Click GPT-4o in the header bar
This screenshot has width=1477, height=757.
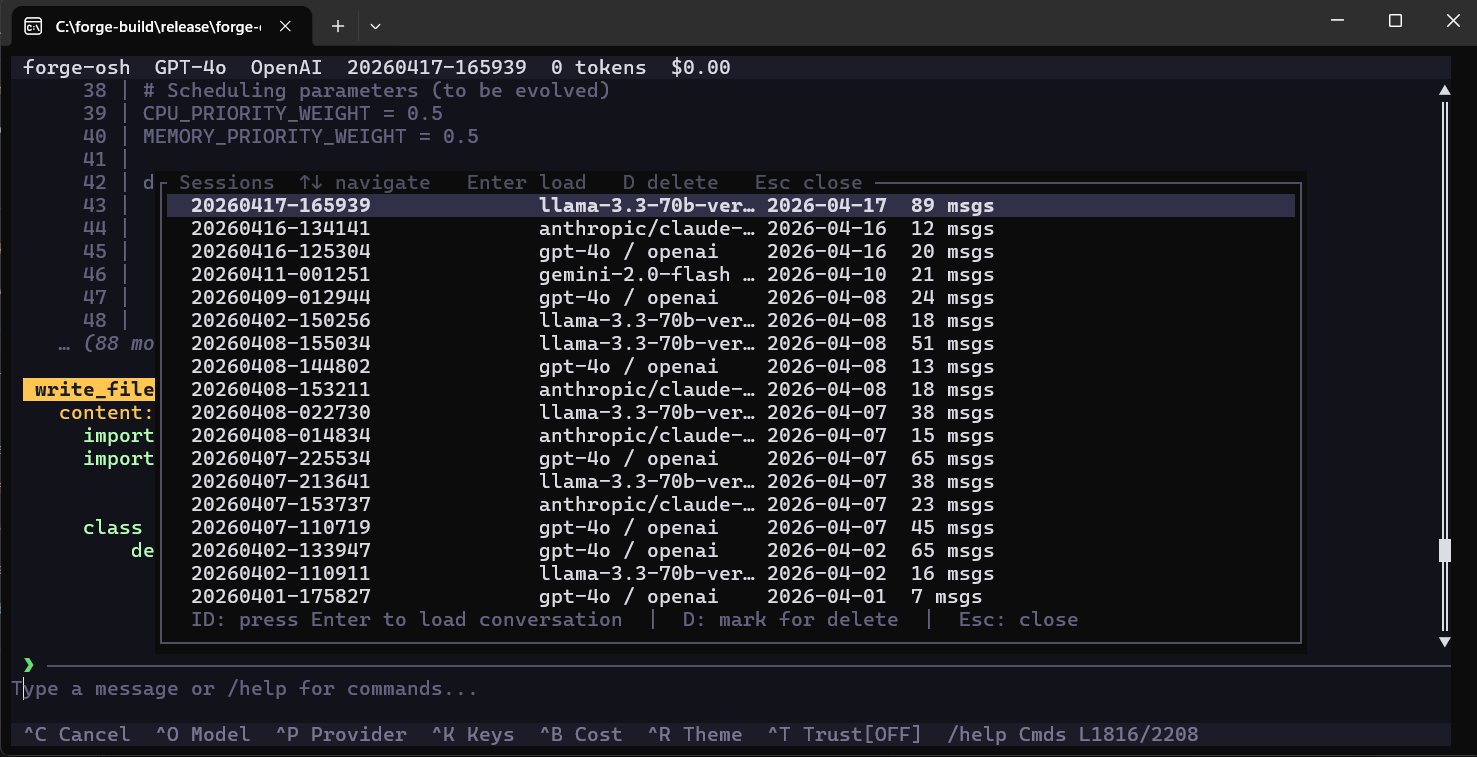pyautogui.click(x=191, y=68)
